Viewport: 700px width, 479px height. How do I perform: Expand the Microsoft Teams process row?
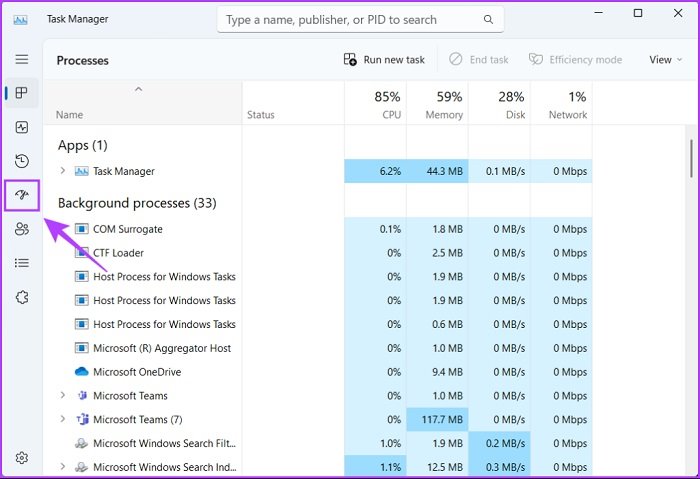pos(62,395)
